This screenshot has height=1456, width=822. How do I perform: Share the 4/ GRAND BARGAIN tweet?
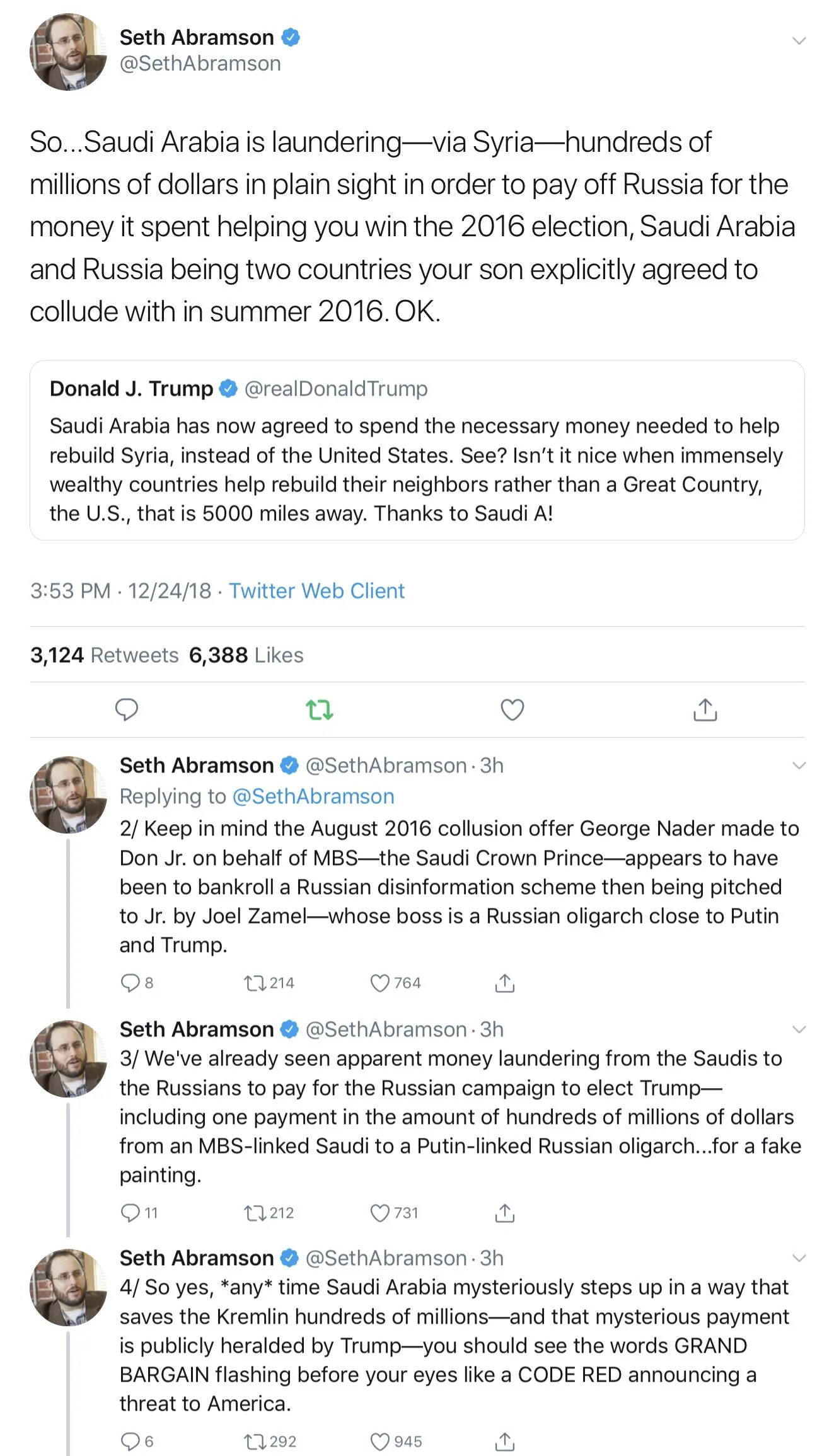click(x=504, y=1442)
